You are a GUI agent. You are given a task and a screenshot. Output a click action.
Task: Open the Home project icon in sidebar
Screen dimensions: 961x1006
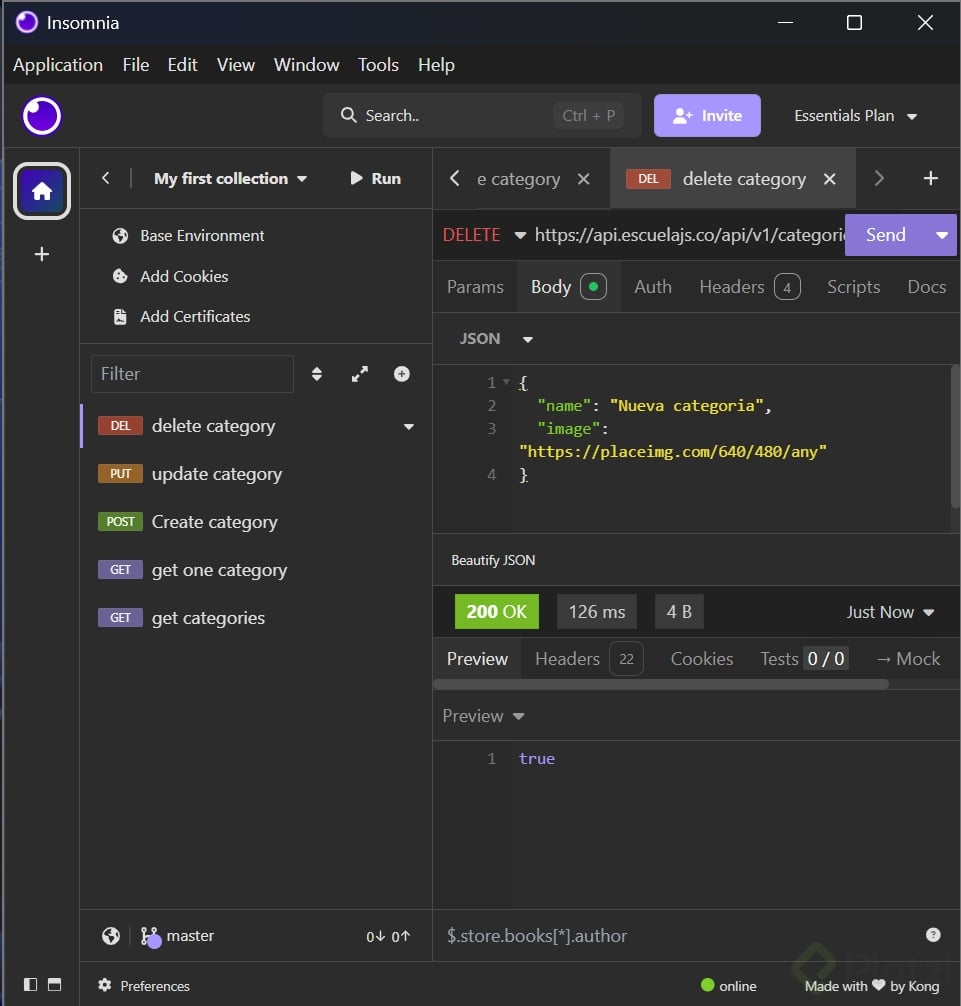(x=42, y=191)
